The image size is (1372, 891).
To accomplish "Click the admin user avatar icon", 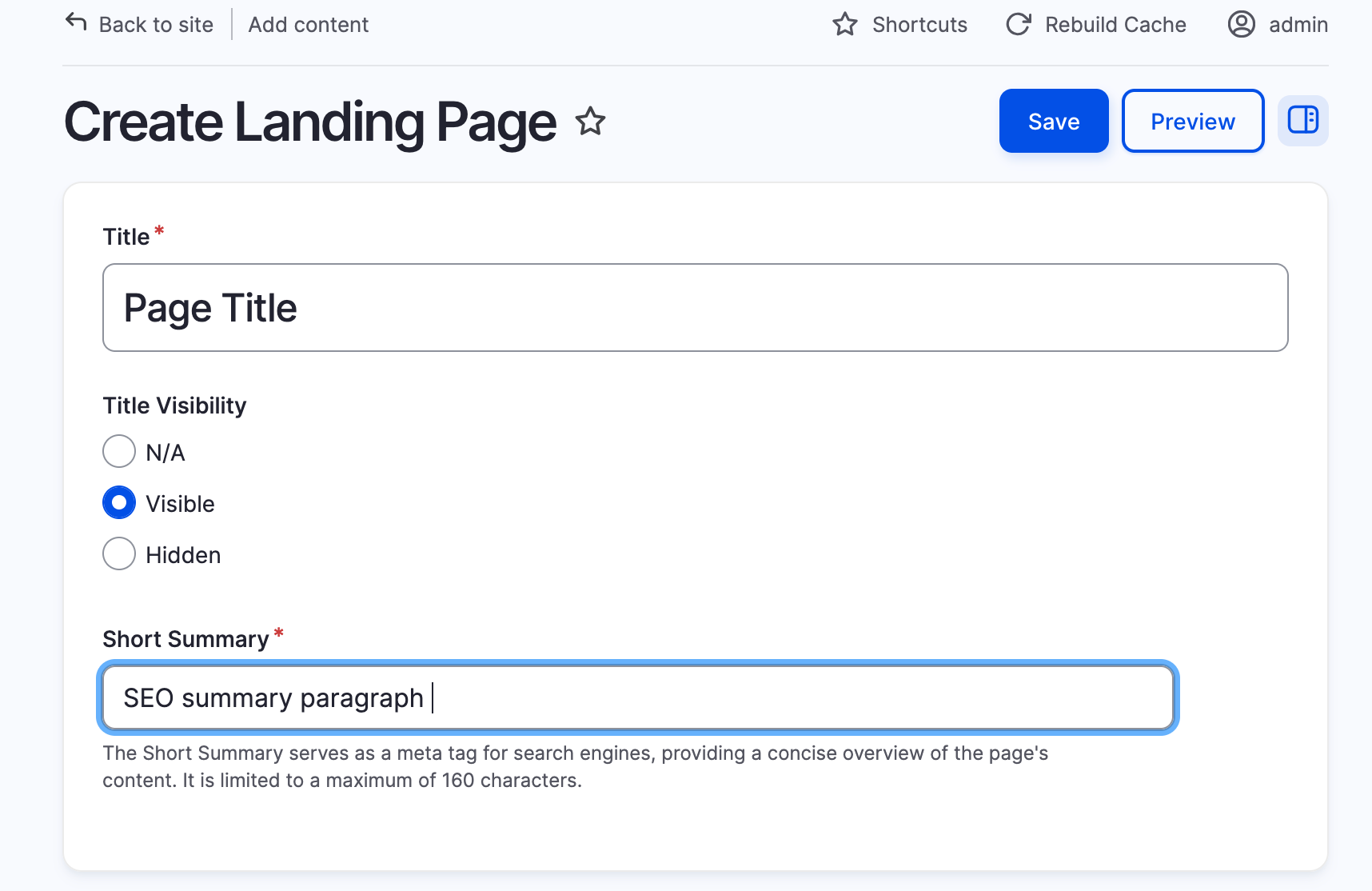I will pyautogui.click(x=1241, y=25).
